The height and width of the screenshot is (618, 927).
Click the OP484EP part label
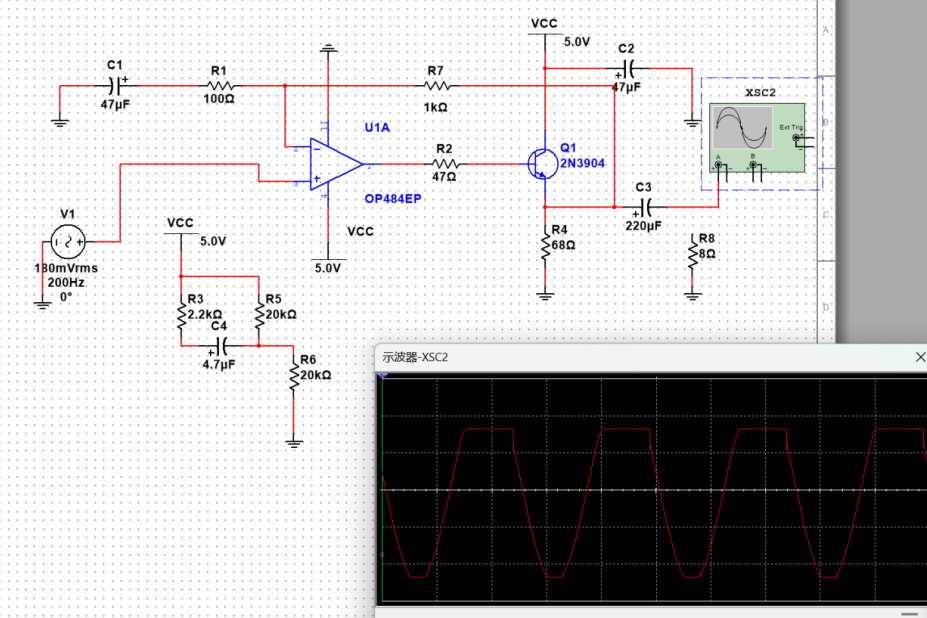pos(393,199)
